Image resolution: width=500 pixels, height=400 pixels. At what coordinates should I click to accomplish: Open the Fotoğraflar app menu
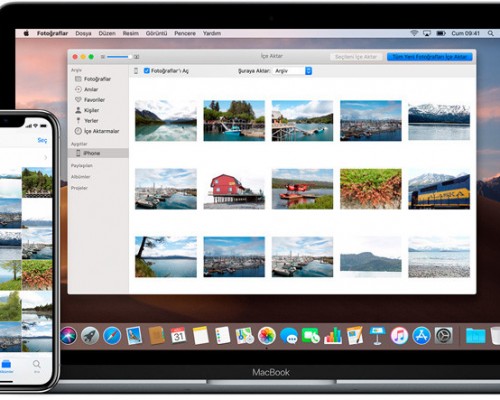[x=52, y=33]
